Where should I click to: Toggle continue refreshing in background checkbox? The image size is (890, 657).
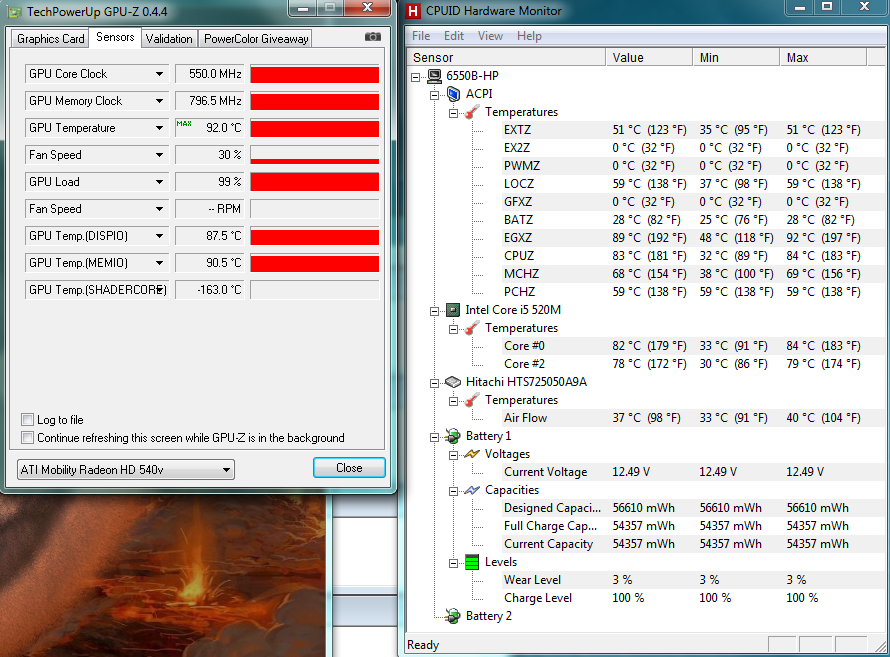click(x=27, y=437)
